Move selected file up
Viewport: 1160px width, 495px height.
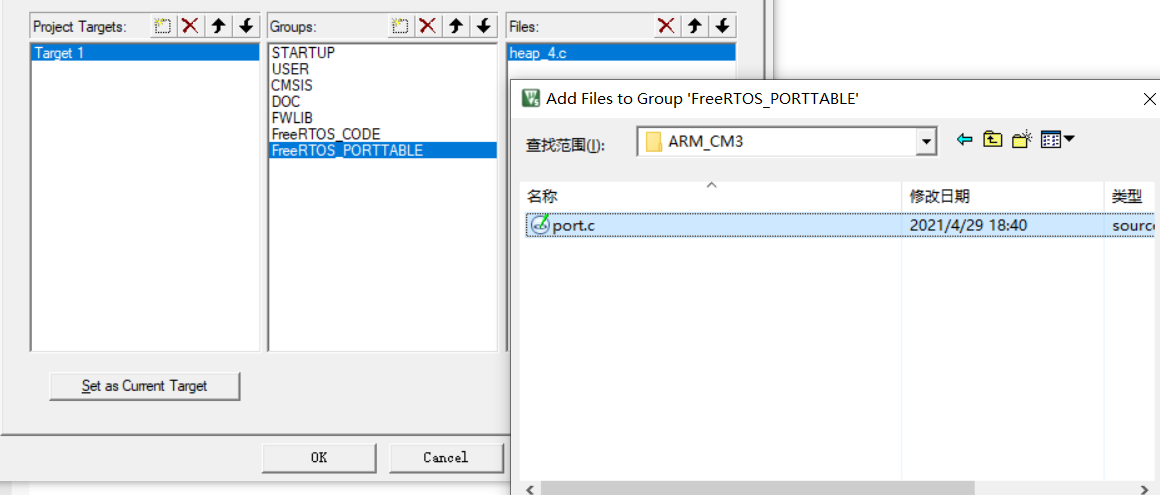pos(695,27)
